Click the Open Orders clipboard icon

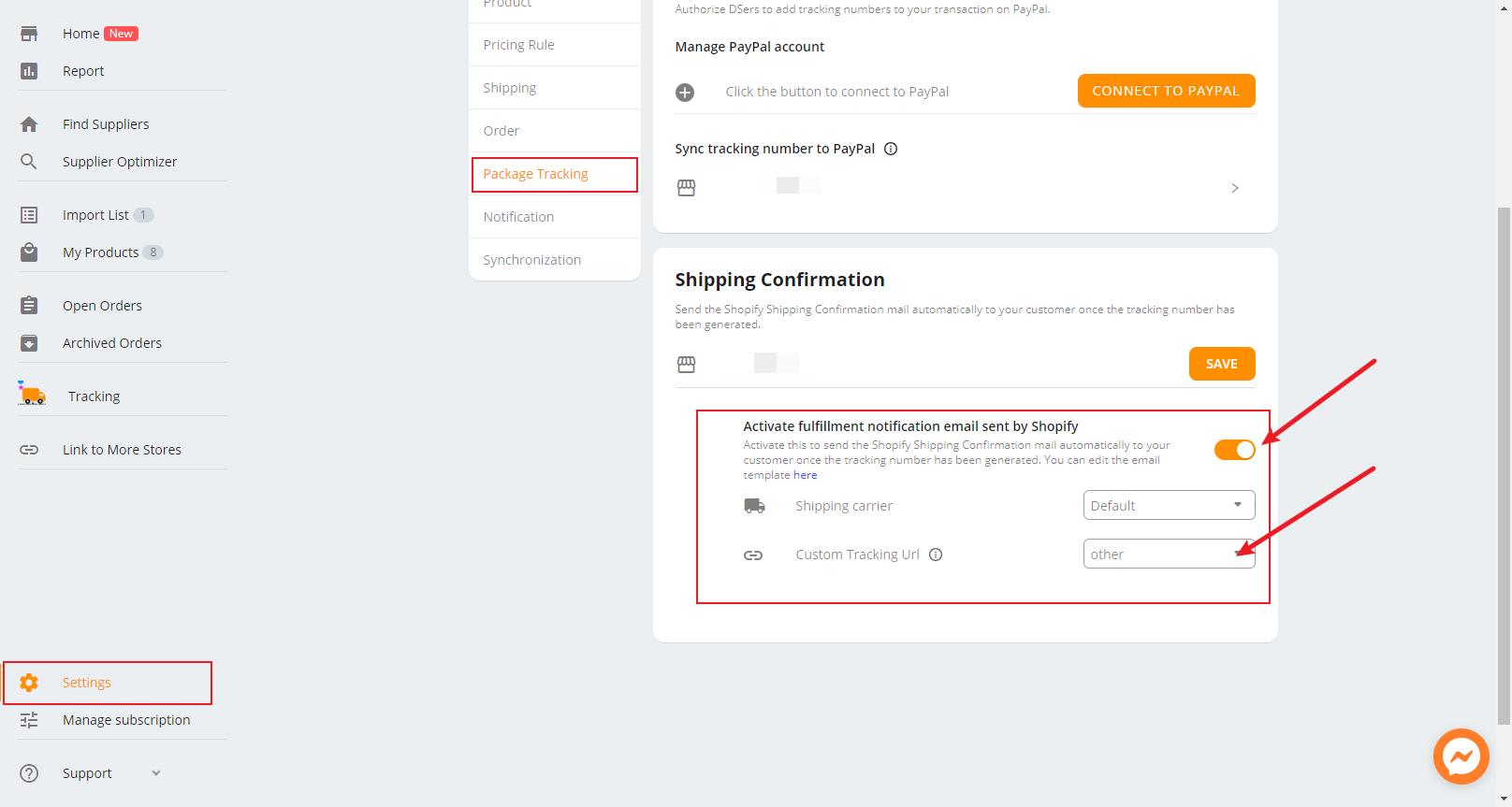click(x=29, y=306)
